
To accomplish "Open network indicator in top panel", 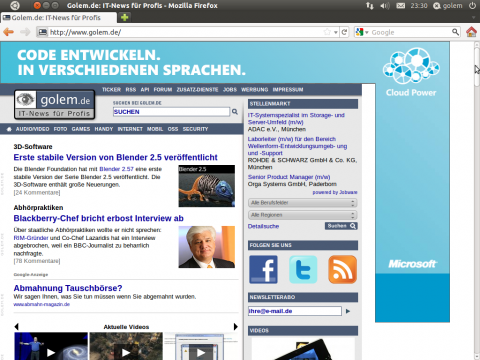I will (370, 6).
